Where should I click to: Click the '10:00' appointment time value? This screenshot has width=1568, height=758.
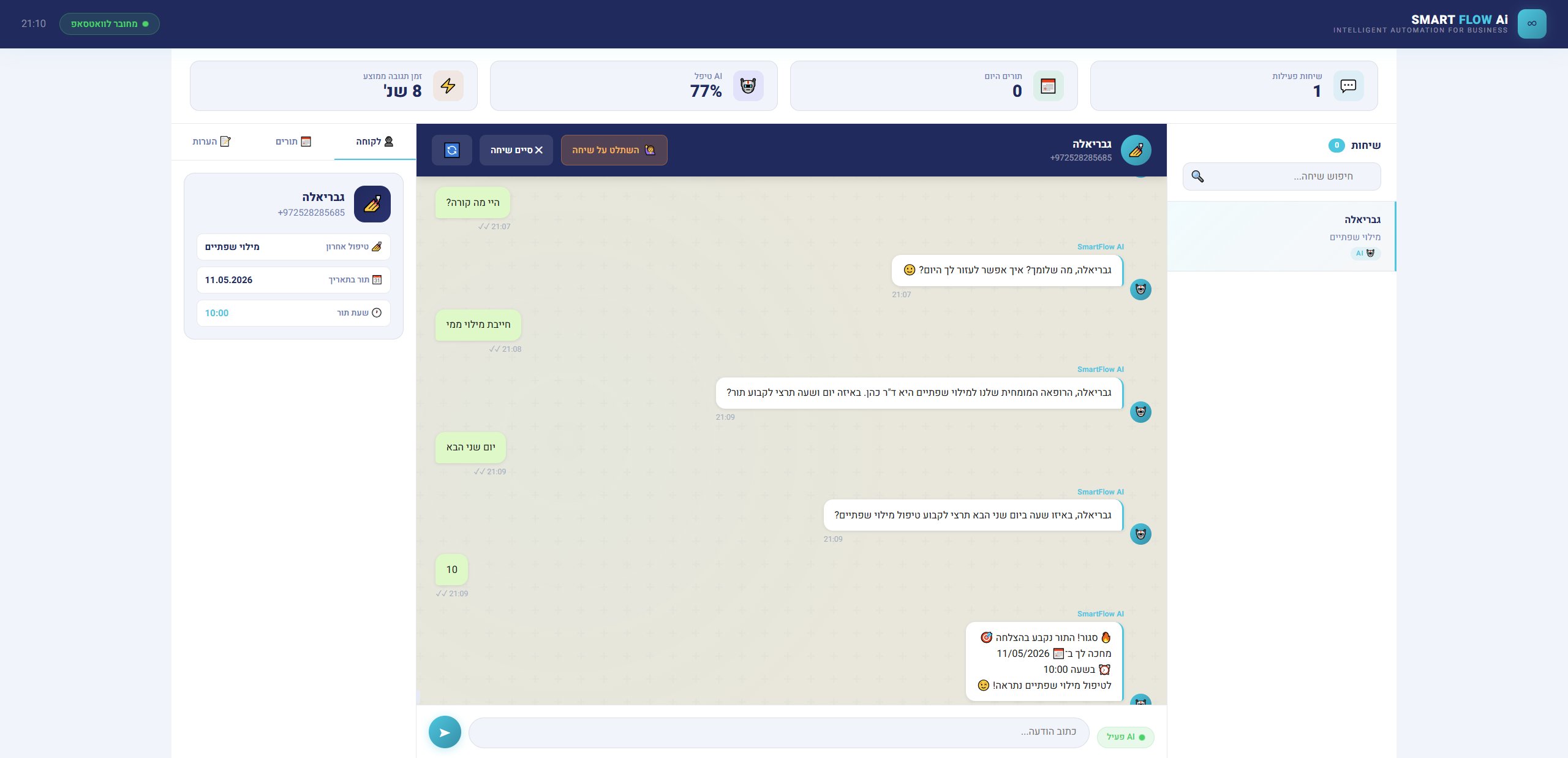click(216, 313)
